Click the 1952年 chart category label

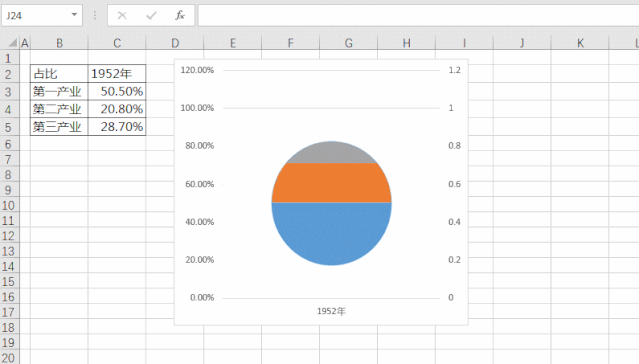pyautogui.click(x=331, y=311)
